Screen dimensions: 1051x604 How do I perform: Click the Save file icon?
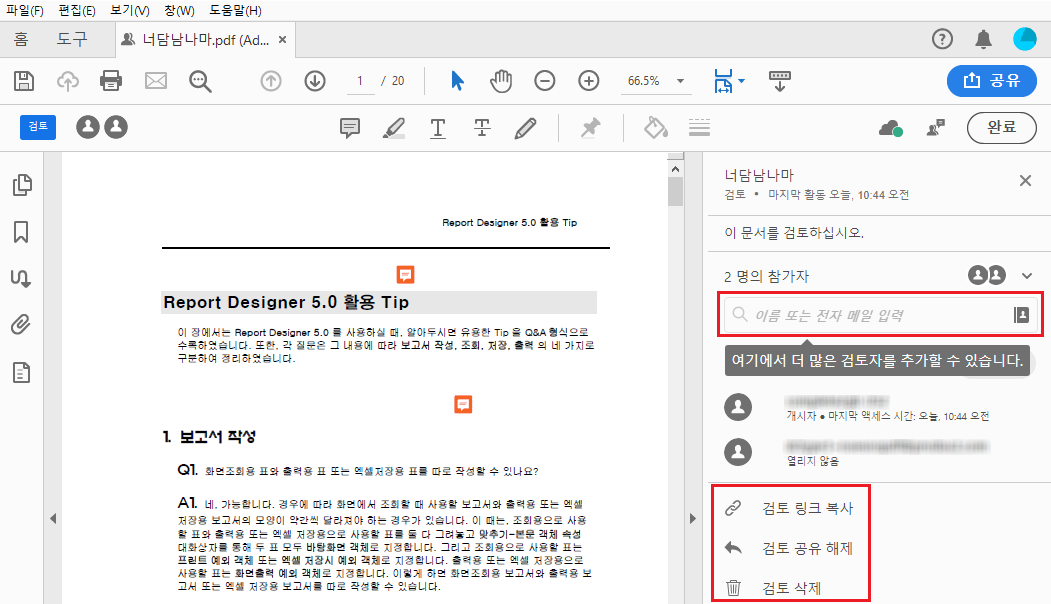pos(24,81)
